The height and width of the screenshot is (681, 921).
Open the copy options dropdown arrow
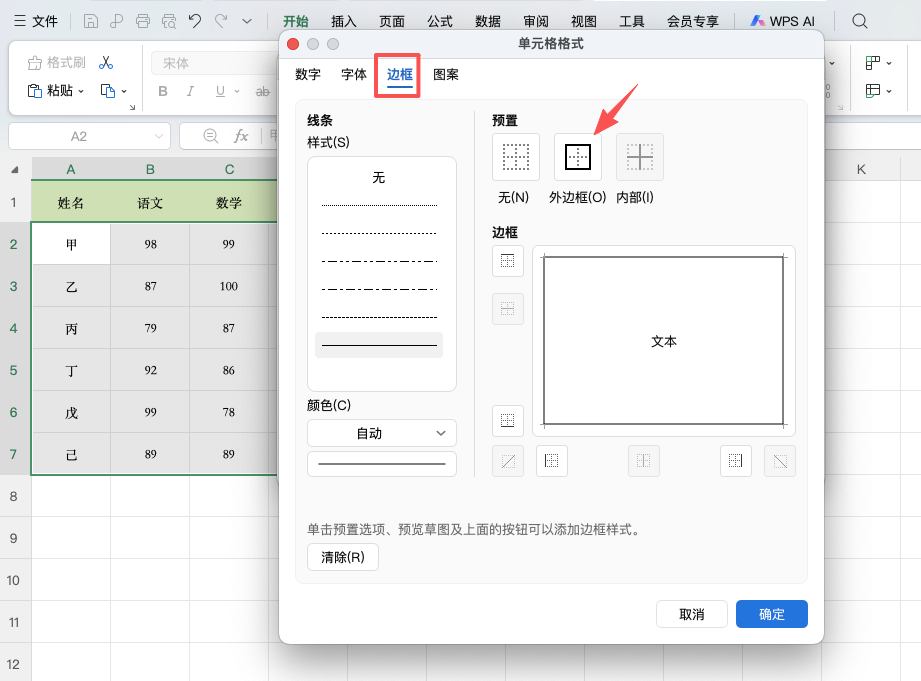pyautogui.click(x=124, y=91)
